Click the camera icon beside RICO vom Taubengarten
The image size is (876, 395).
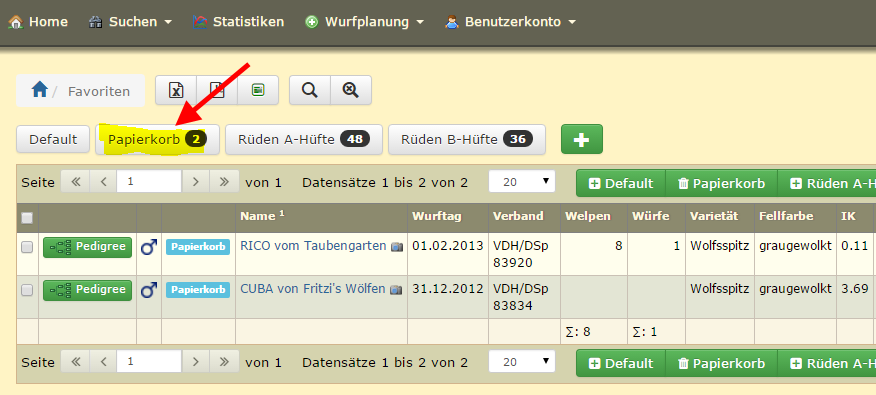click(396, 246)
